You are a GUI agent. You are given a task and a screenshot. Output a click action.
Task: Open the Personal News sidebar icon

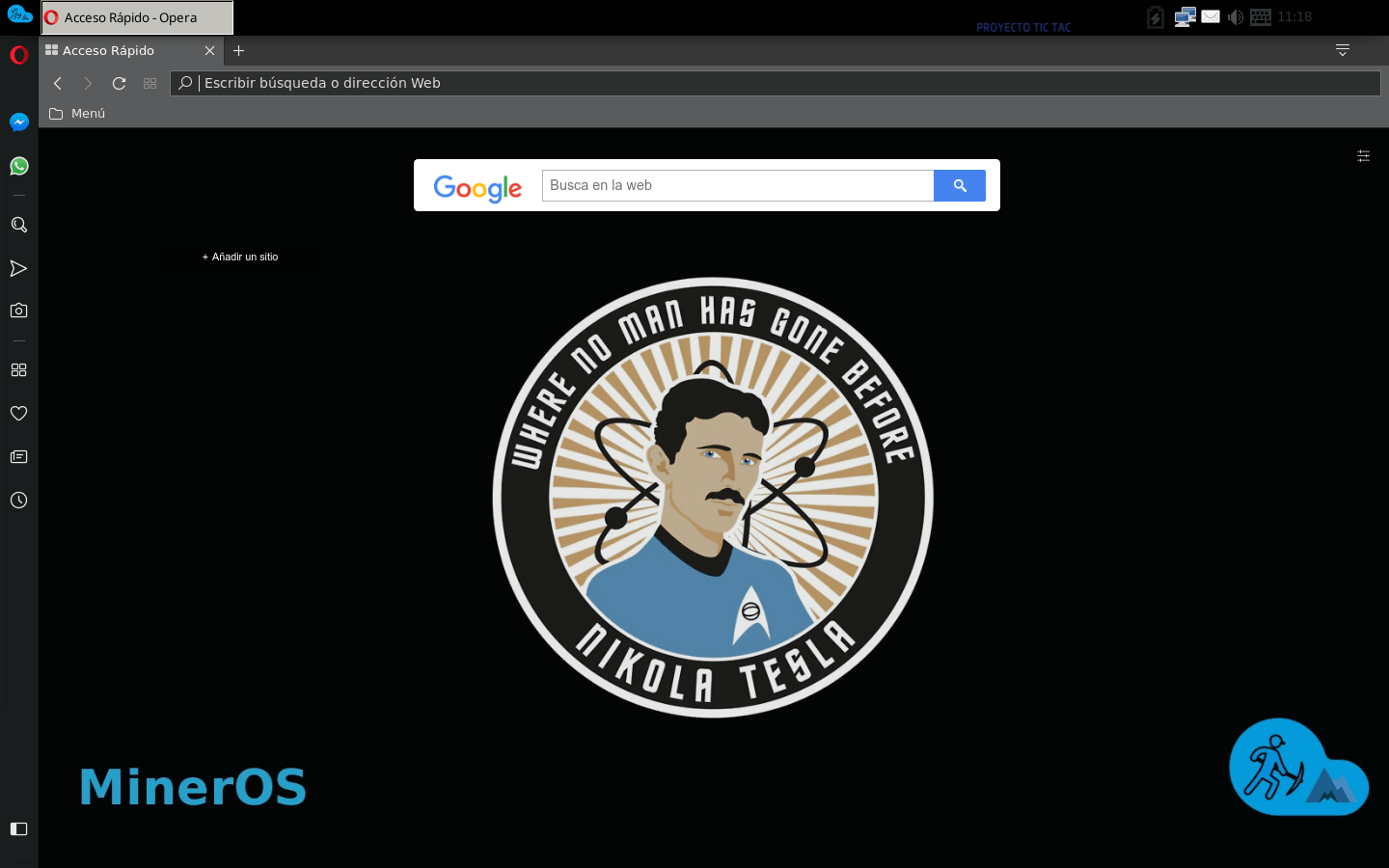pyautogui.click(x=18, y=457)
